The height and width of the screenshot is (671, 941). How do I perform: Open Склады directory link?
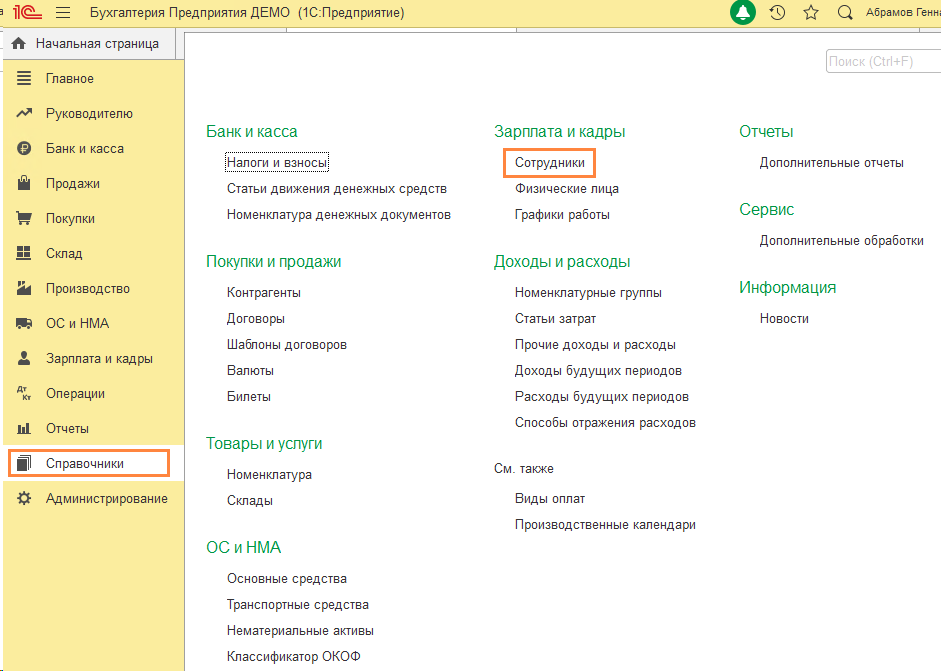pos(250,501)
